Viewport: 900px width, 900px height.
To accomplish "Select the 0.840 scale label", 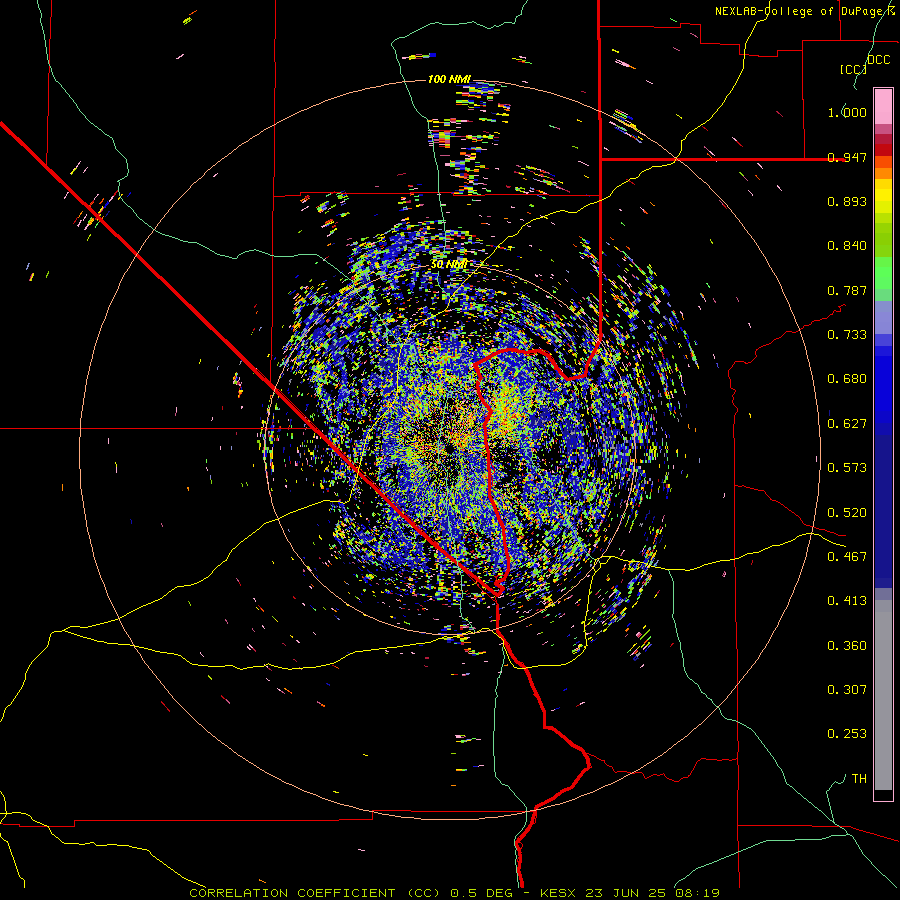I will (x=847, y=246).
